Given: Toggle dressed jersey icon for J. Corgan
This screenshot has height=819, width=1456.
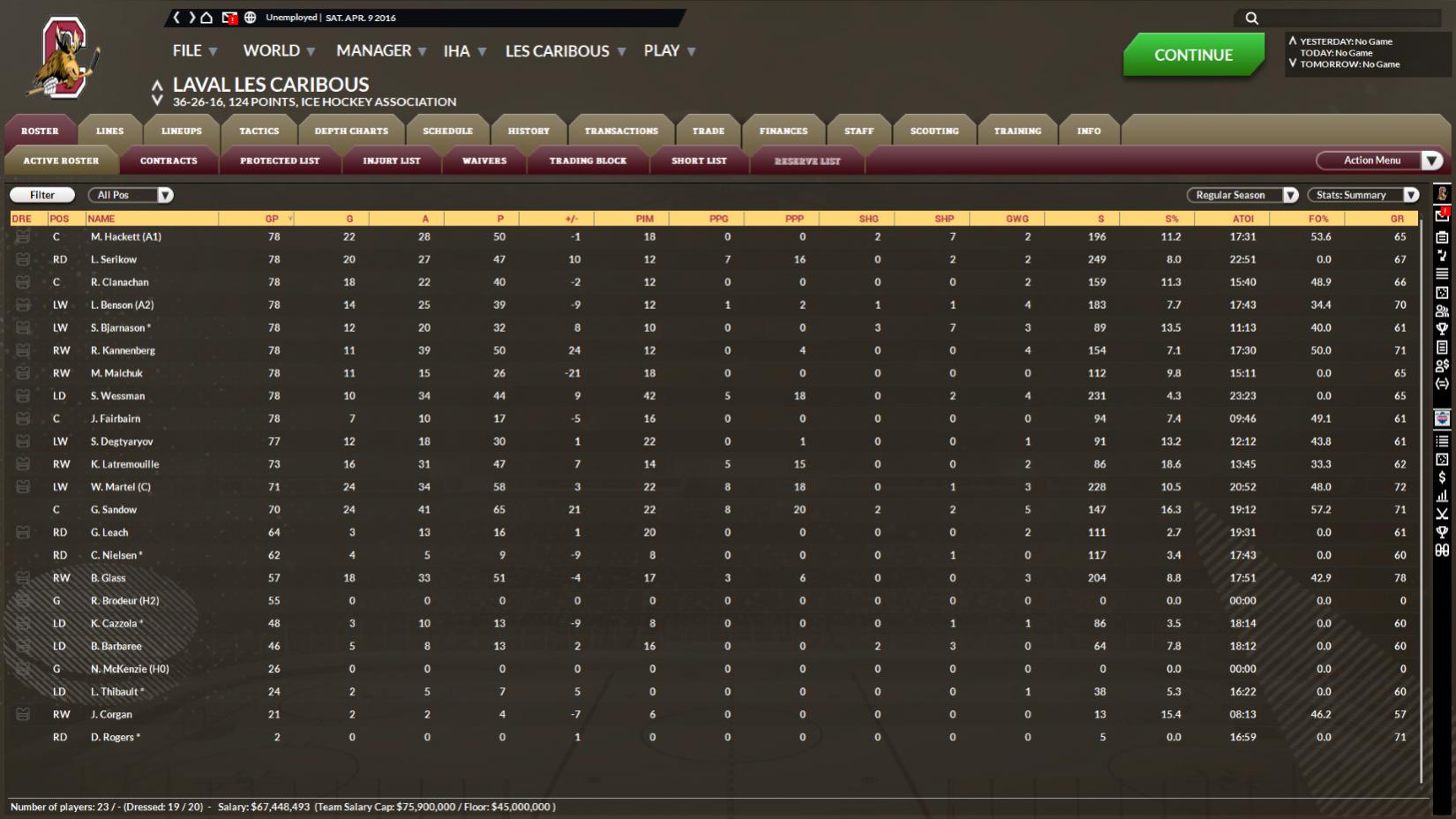Looking at the screenshot, I should pyautogui.click(x=23, y=714).
